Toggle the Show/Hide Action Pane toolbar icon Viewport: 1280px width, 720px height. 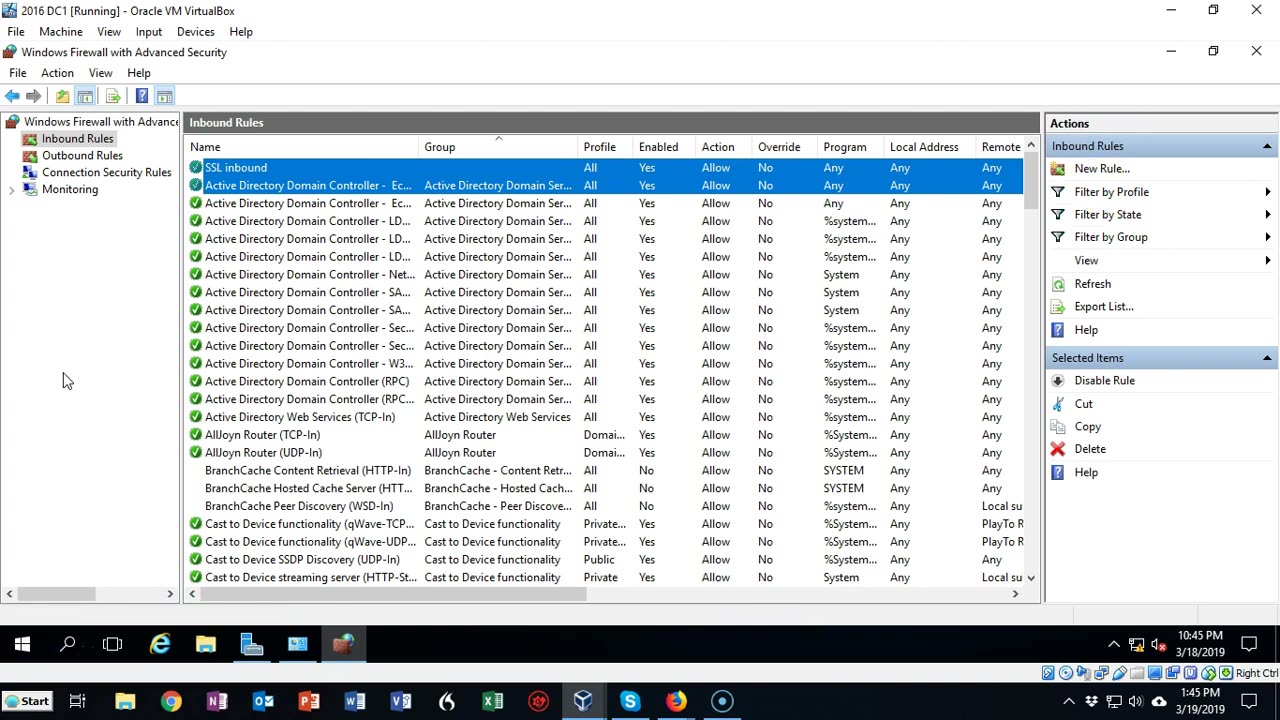click(x=164, y=96)
